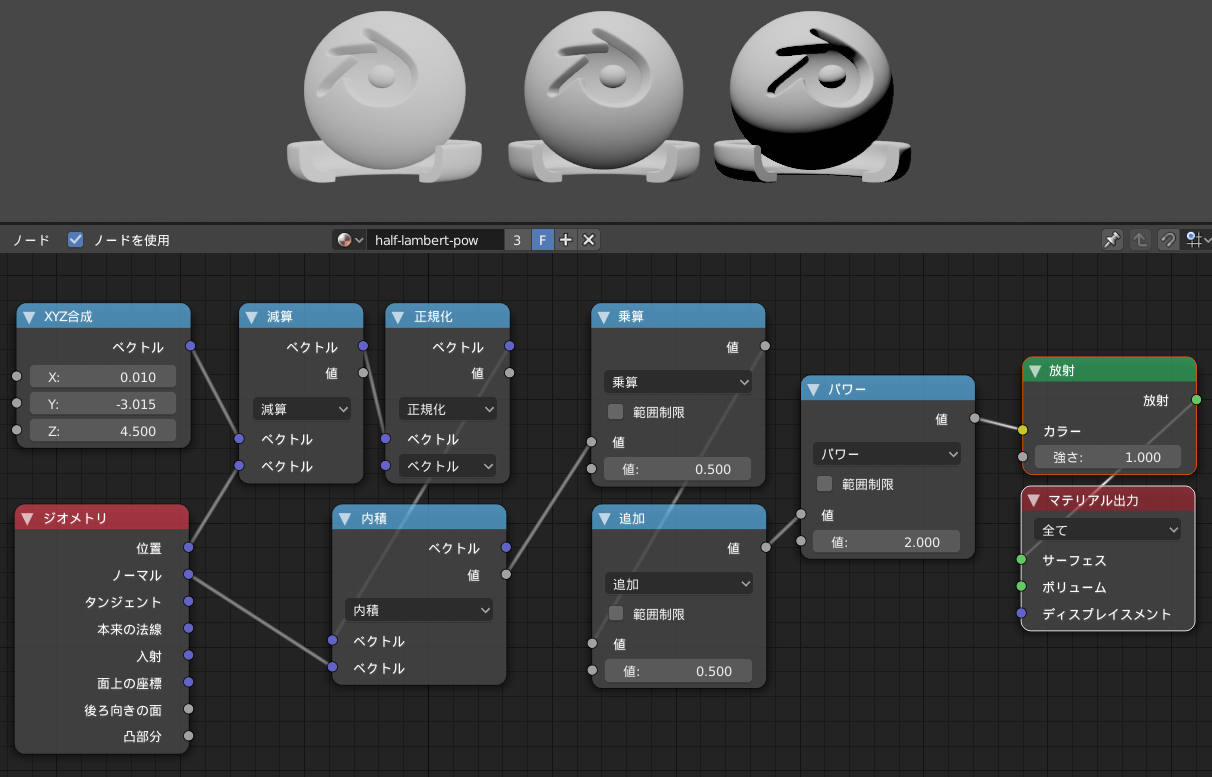Select the 追加 node header

pos(678,518)
